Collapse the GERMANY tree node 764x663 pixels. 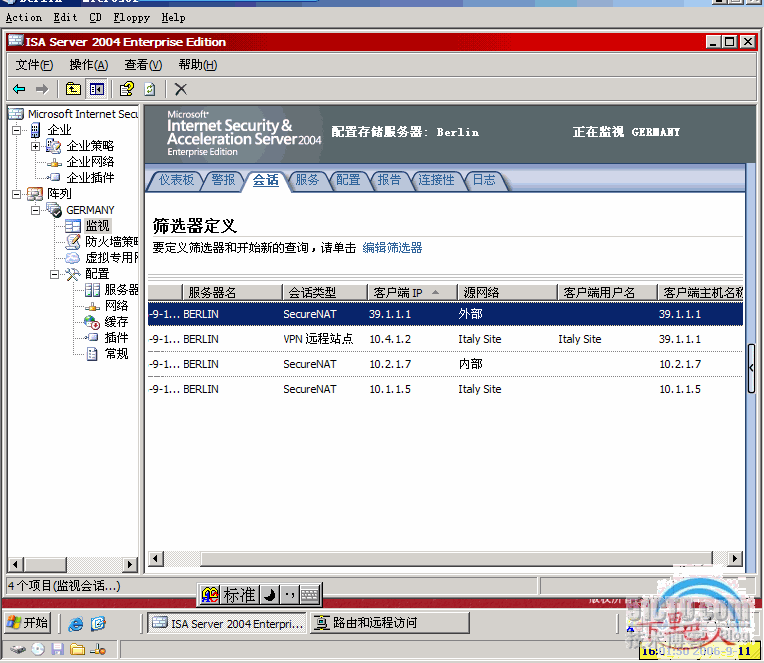pos(36,210)
